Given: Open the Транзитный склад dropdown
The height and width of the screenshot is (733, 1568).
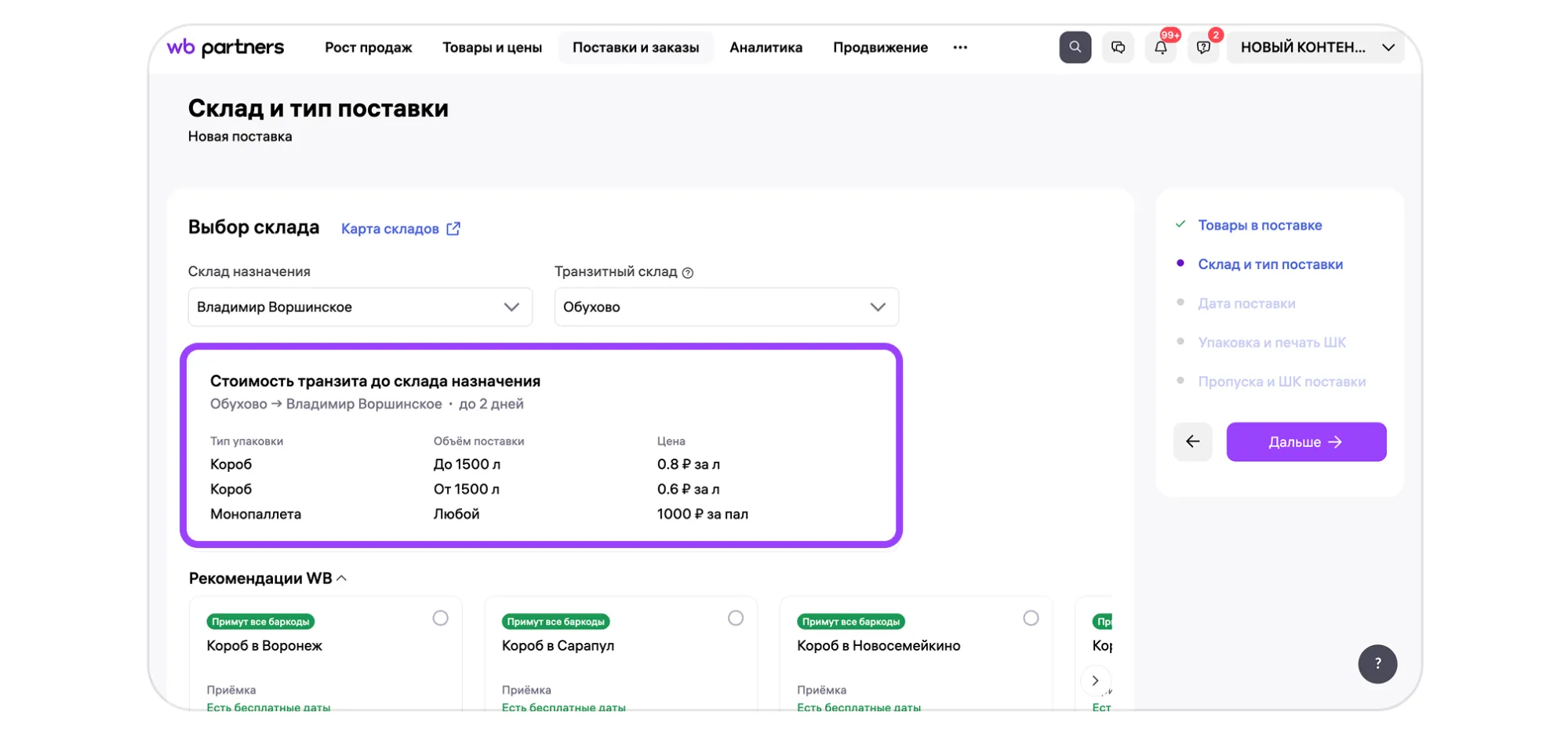Looking at the screenshot, I should 726,307.
